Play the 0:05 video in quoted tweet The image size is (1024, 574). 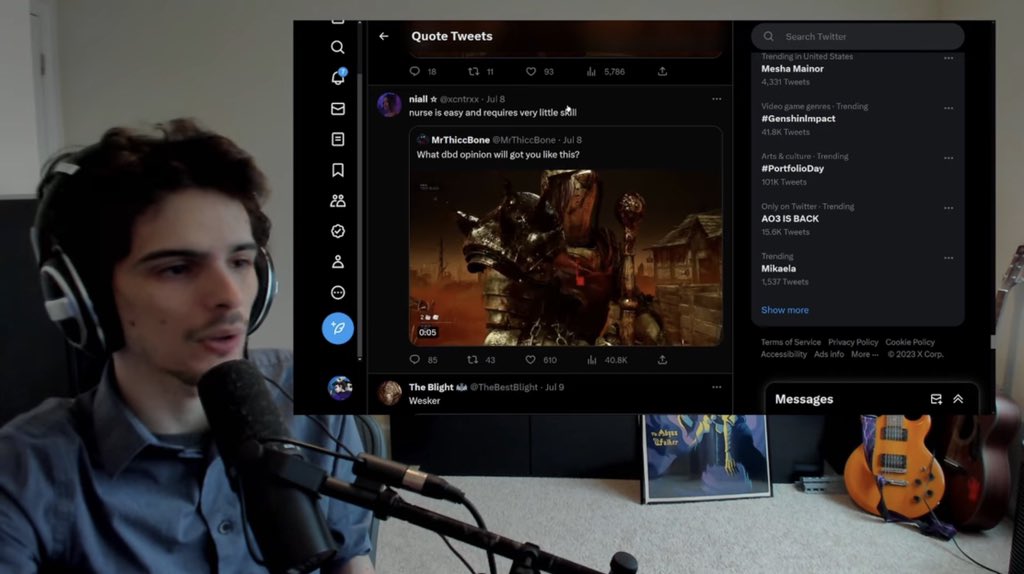point(566,257)
